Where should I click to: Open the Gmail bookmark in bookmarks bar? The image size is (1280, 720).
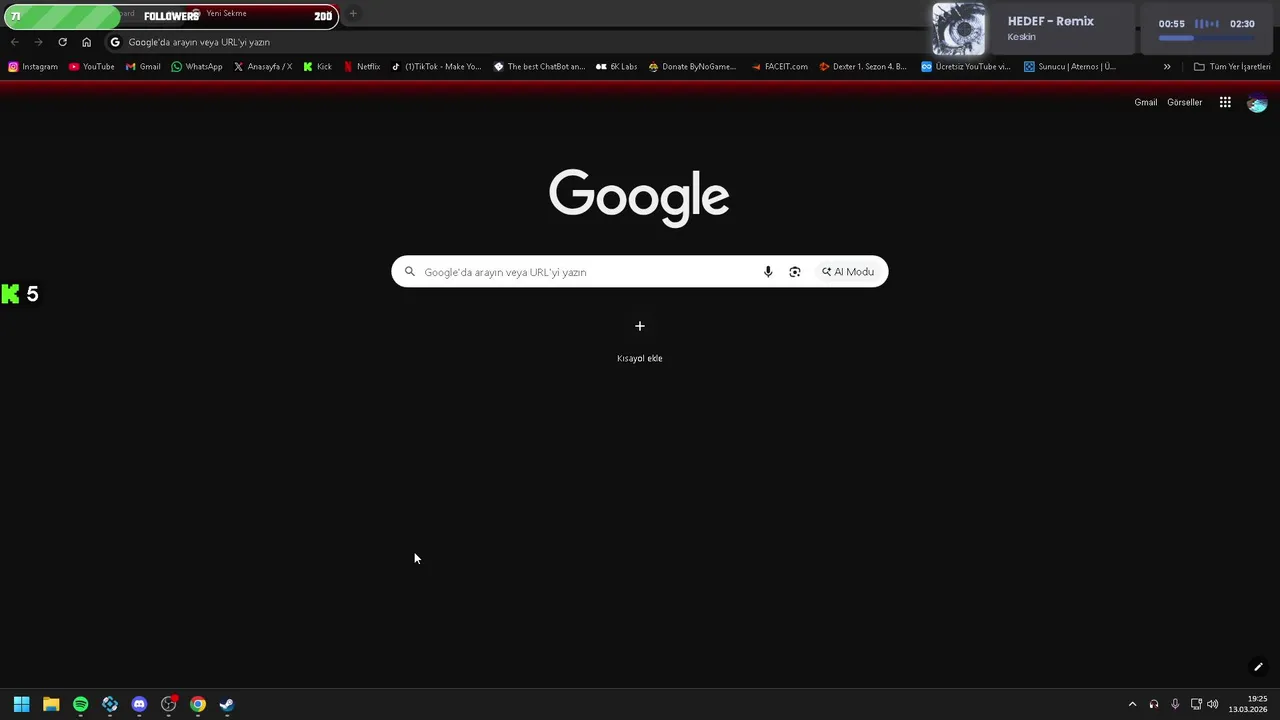pos(143,67)
